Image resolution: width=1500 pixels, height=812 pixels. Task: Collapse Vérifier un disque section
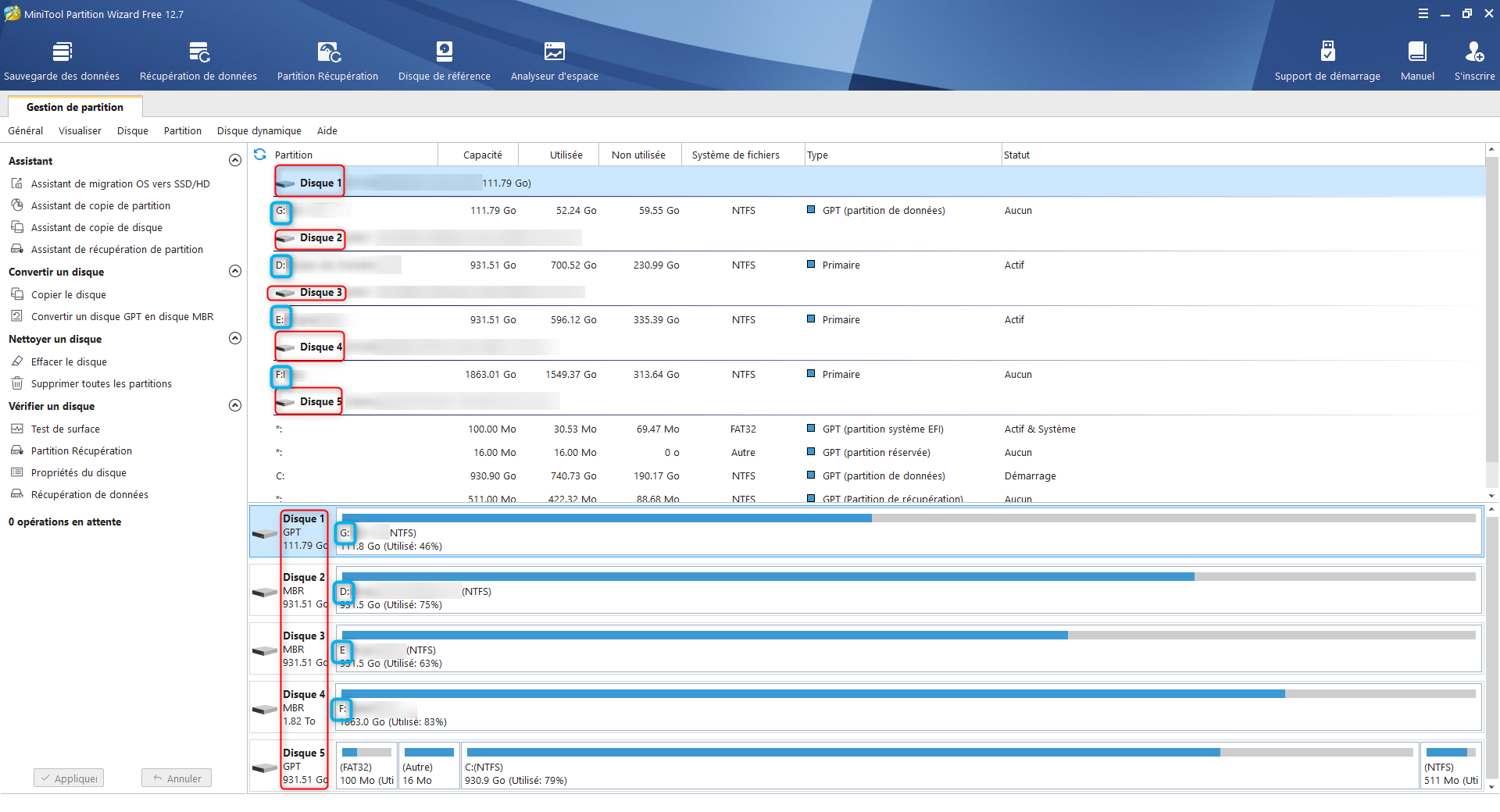[x=234, y=405]
